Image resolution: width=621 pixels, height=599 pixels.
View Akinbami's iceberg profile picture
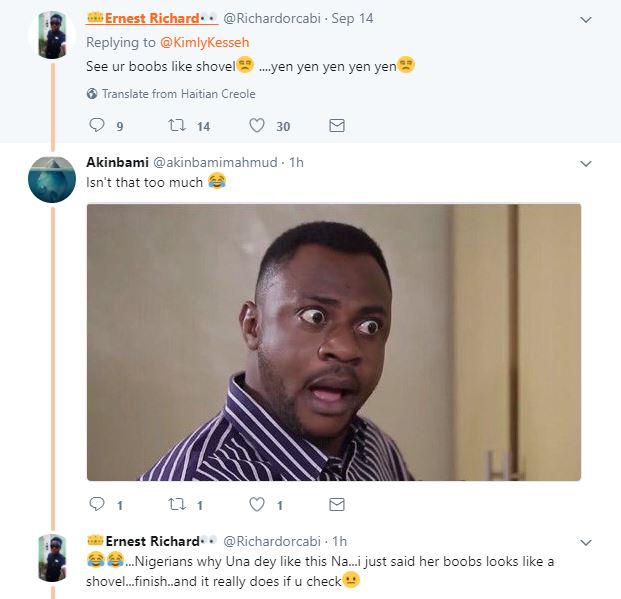pyautogui.click(x=52, y=180)
